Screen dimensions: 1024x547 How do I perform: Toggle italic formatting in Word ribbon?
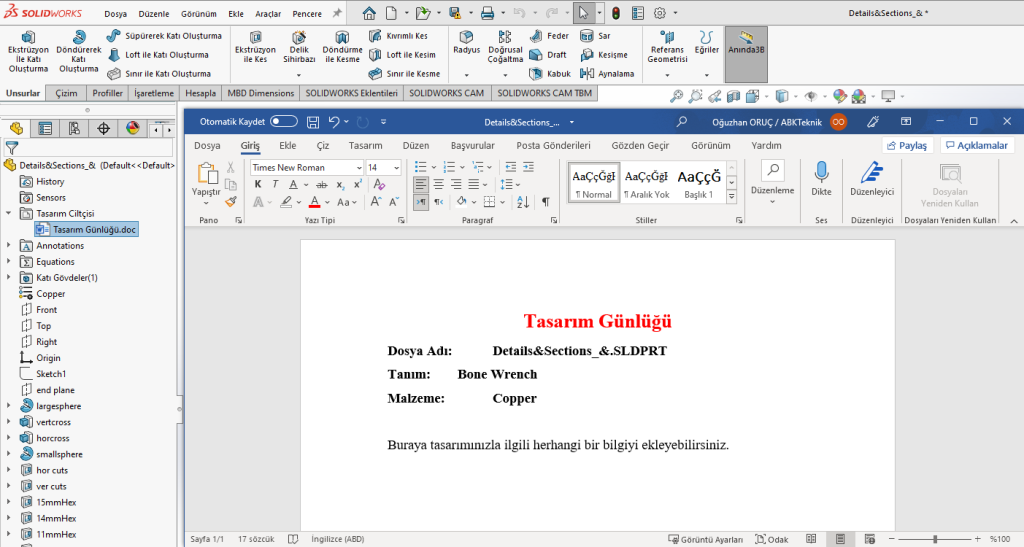click(275, 185)
